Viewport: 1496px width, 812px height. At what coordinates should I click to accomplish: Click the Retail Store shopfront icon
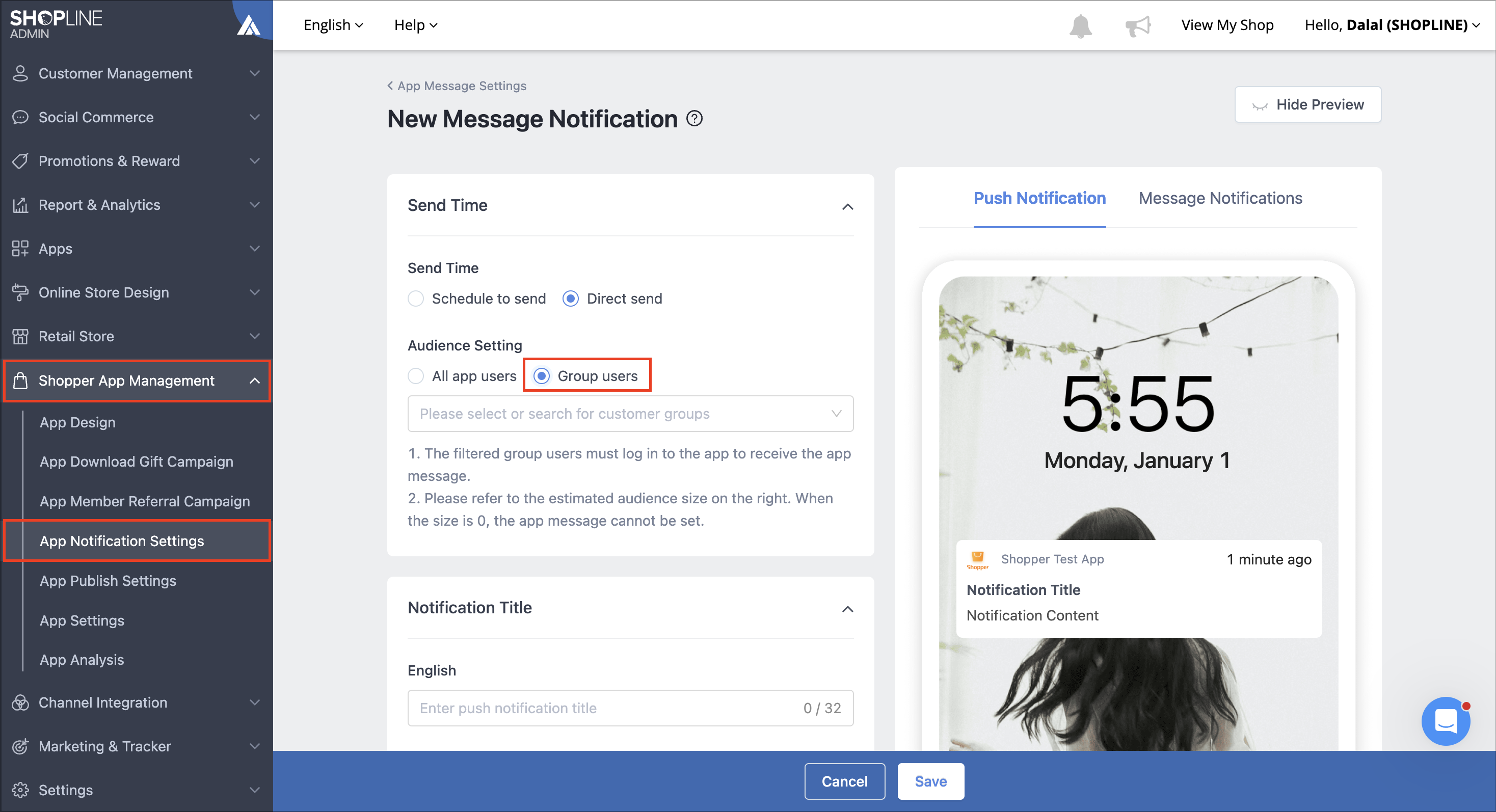point(20,336)
